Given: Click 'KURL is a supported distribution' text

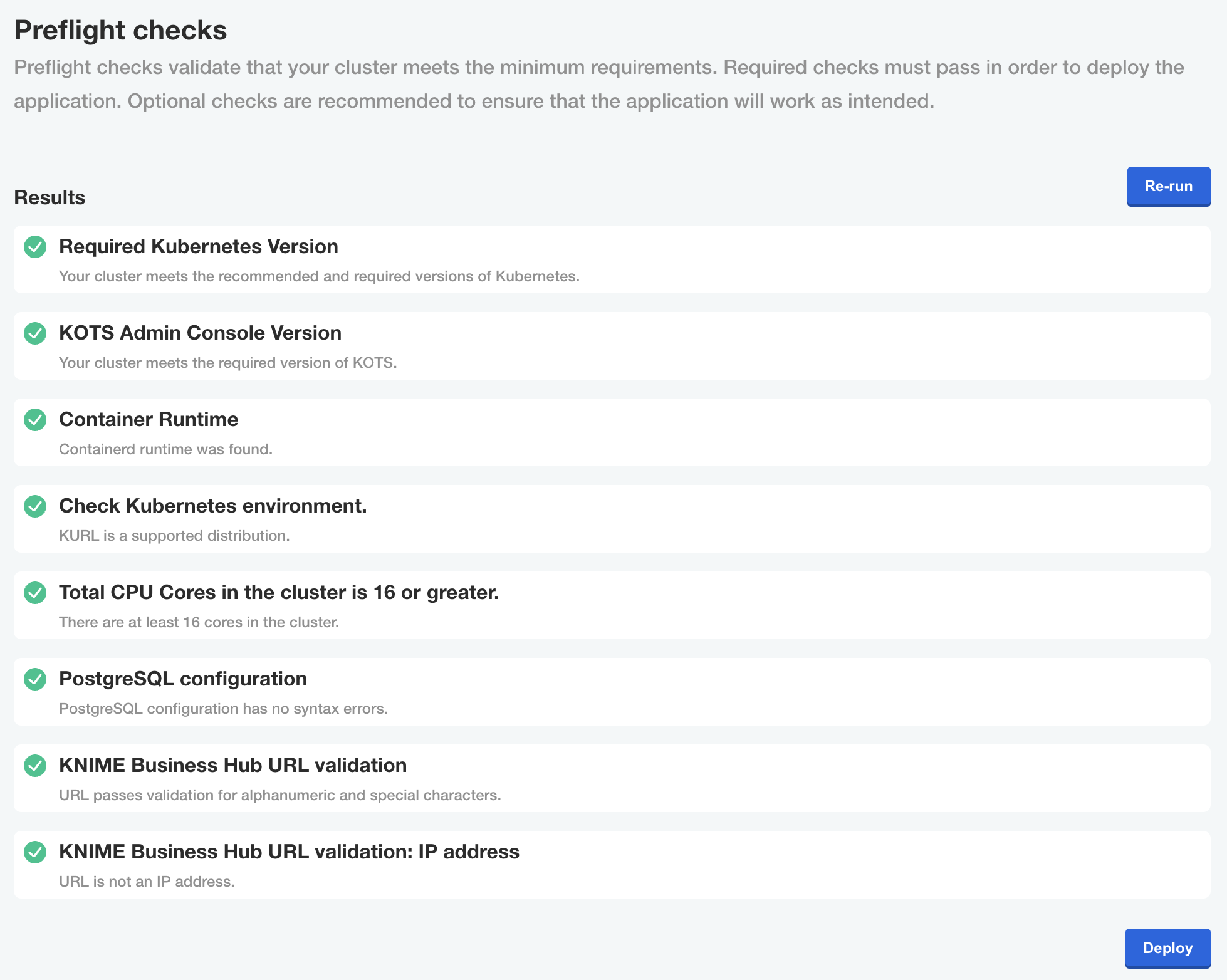Looking at the screenshot, I should click(x=174, y=536).
